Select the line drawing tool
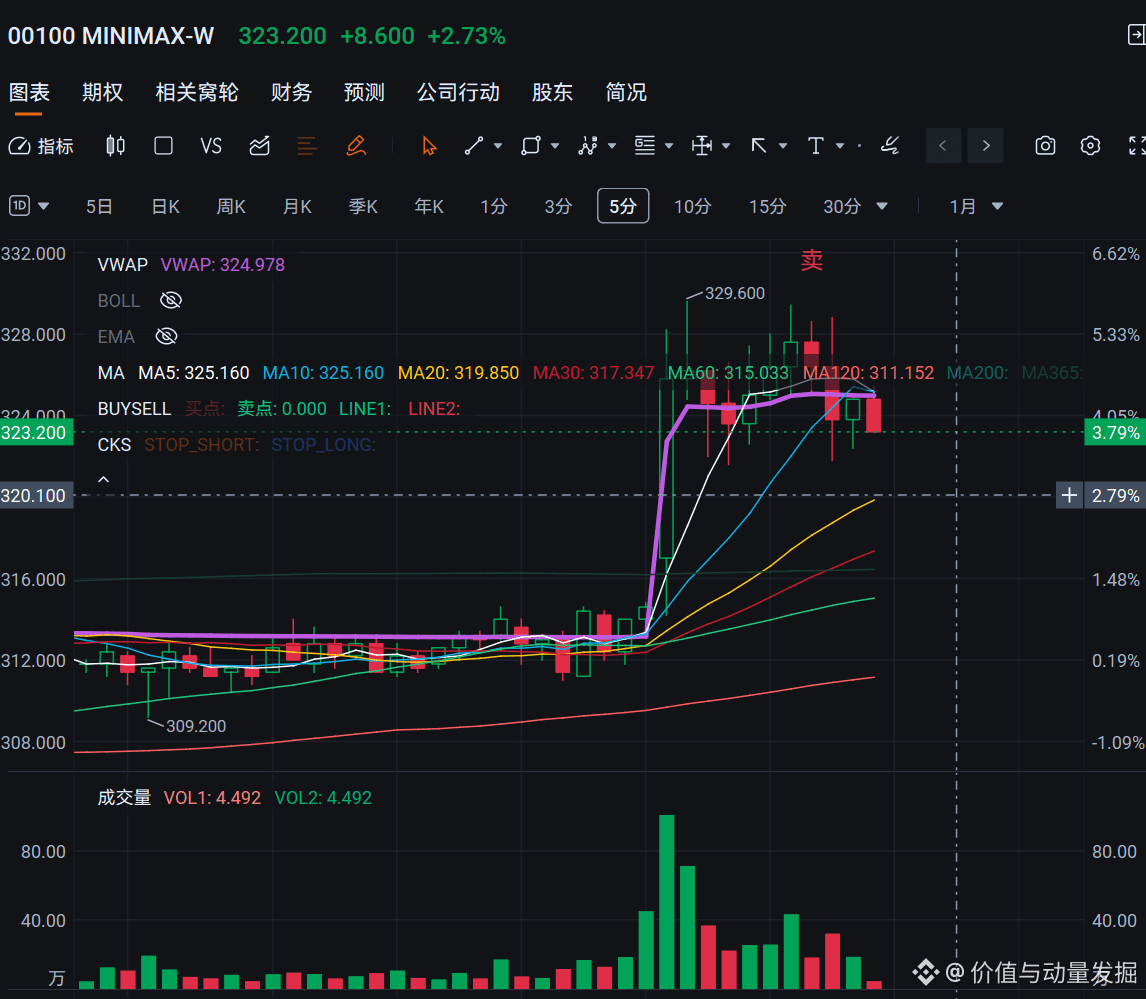Screen dimensions: 1146x999 click(x=474, y=146)
